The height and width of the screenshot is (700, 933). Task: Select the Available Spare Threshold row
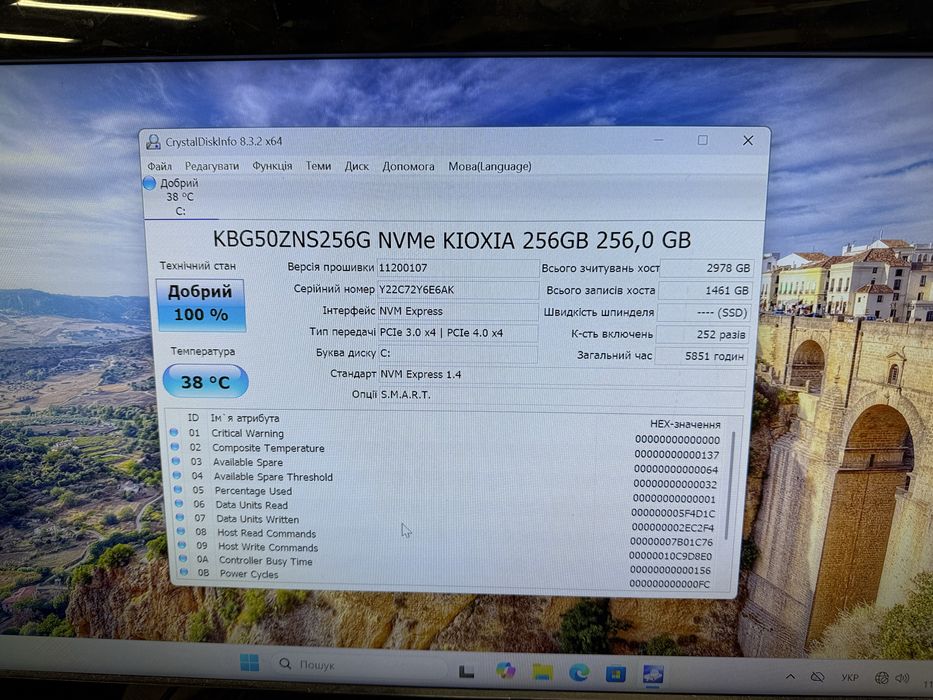coord(446,478)
